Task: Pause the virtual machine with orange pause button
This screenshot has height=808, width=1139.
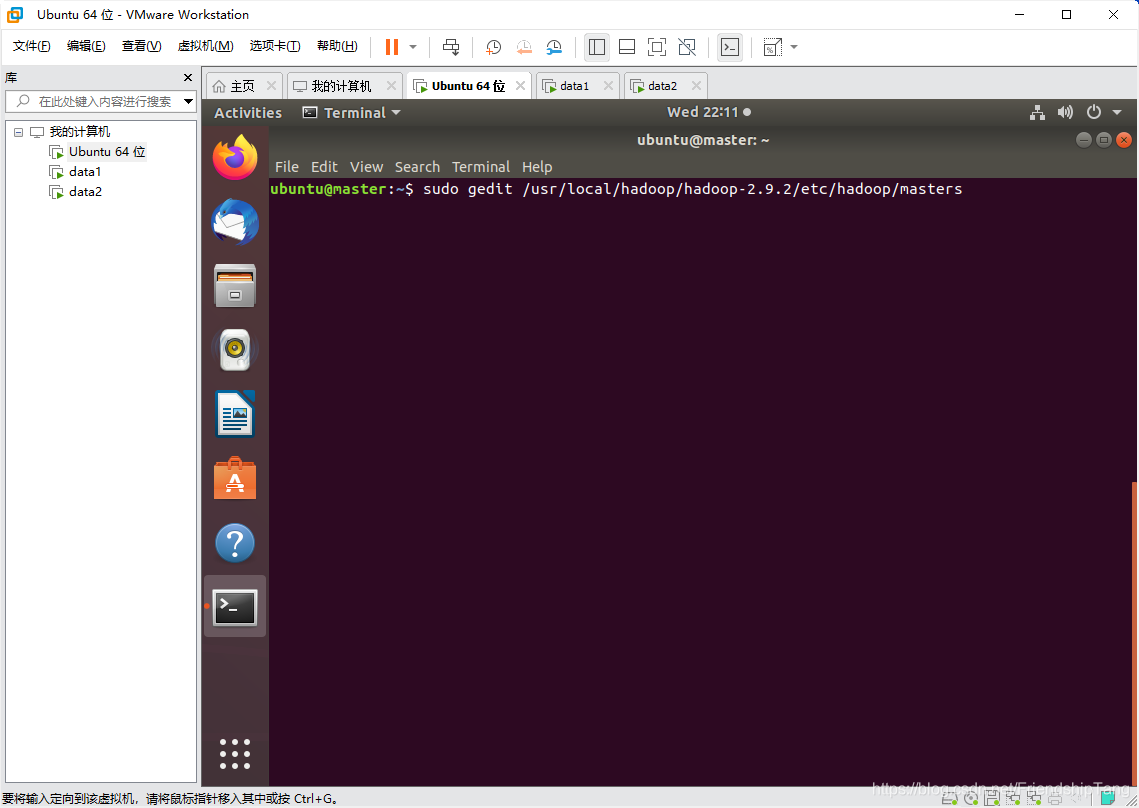Action: [392, 47]
